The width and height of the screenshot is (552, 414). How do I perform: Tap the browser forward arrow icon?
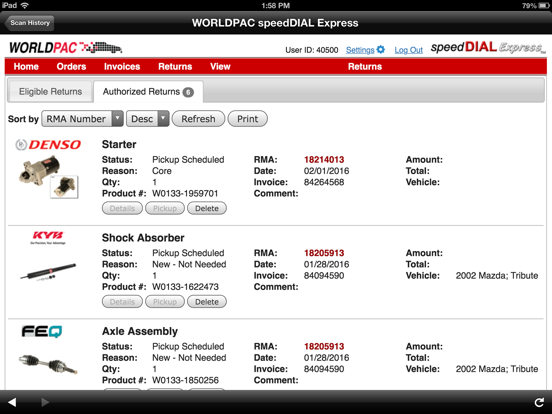(x=45, y=402)
